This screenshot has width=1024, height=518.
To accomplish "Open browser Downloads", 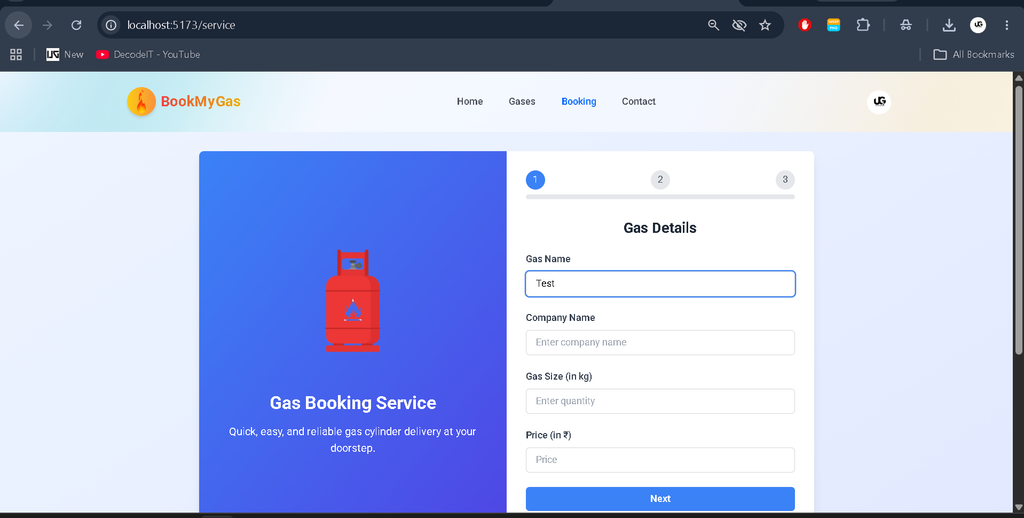I will click(949, 25).
